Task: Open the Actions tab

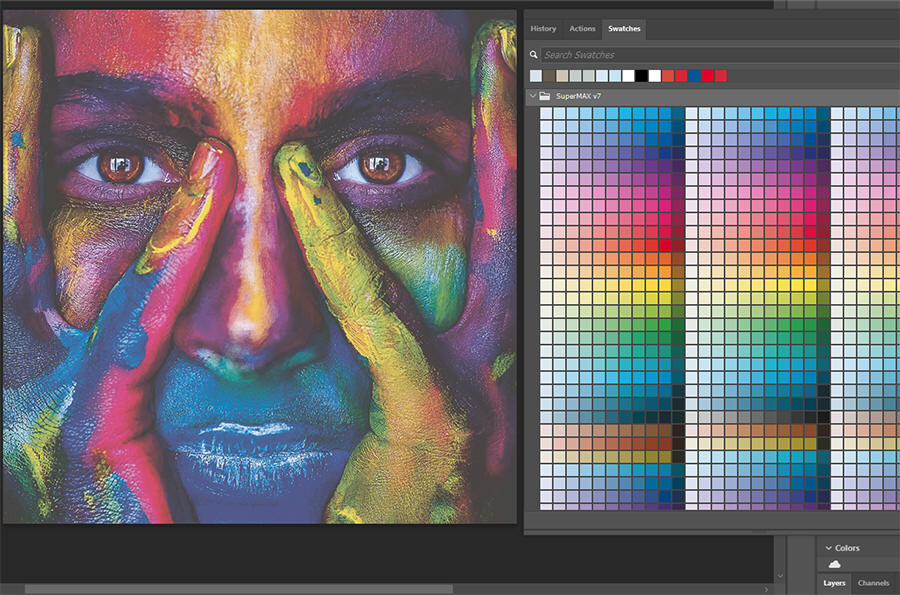Action: [x=582, y=29]
